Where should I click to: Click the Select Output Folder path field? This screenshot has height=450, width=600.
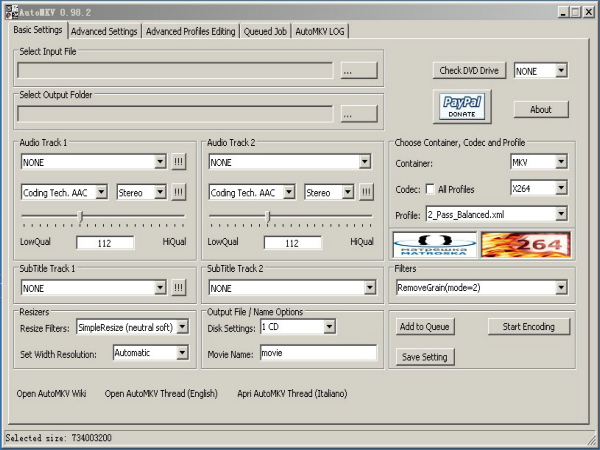(x=175, y=114)
